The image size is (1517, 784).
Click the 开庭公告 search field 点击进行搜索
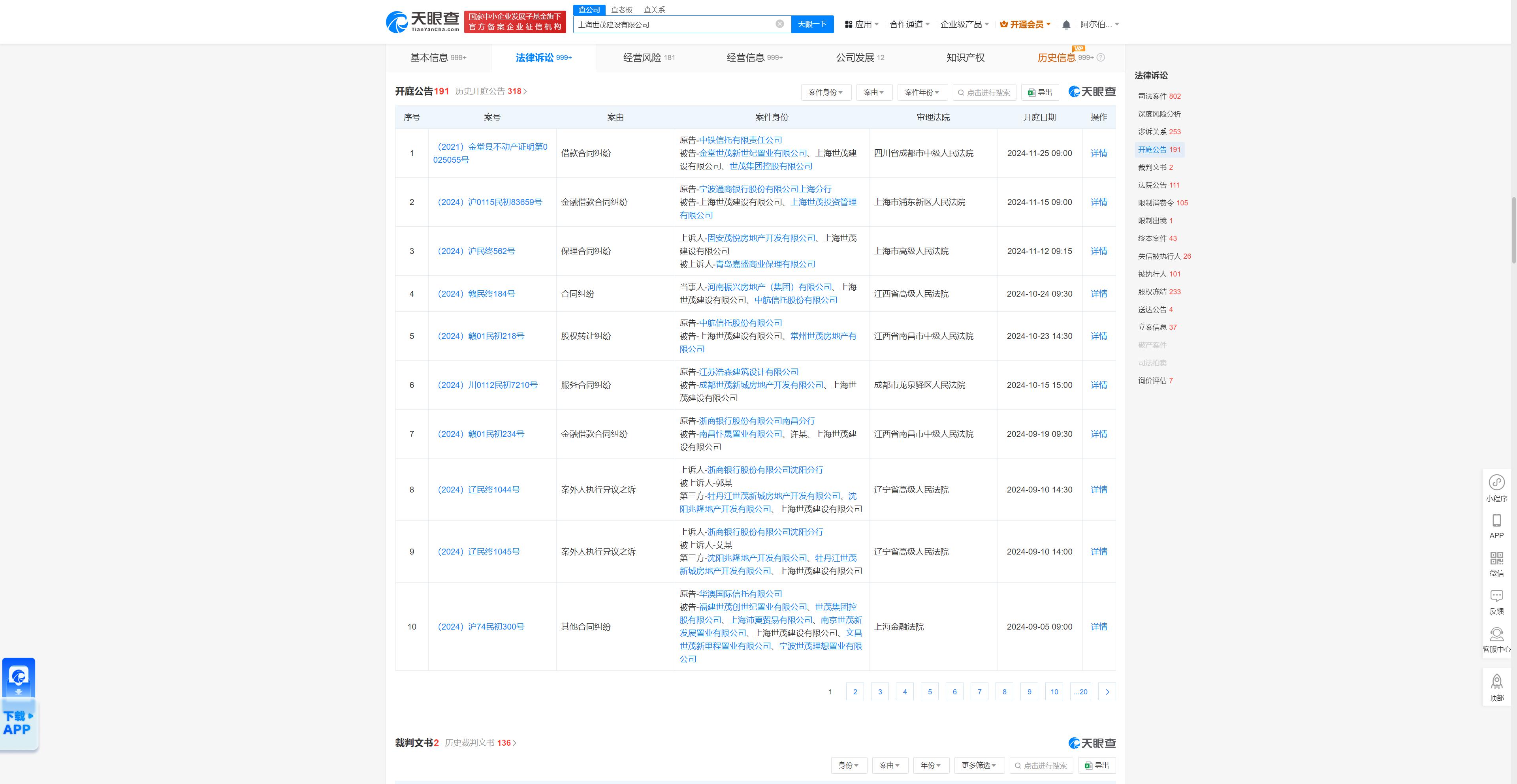984,92
